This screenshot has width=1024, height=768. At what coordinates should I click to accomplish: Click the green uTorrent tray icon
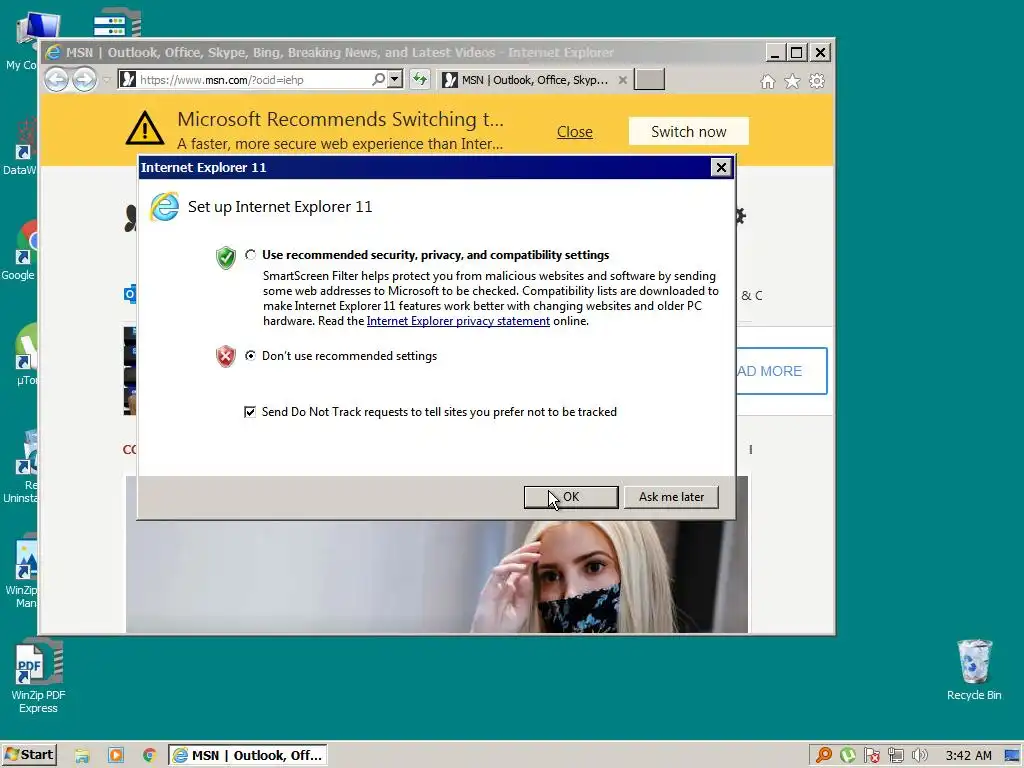point(848,756)
